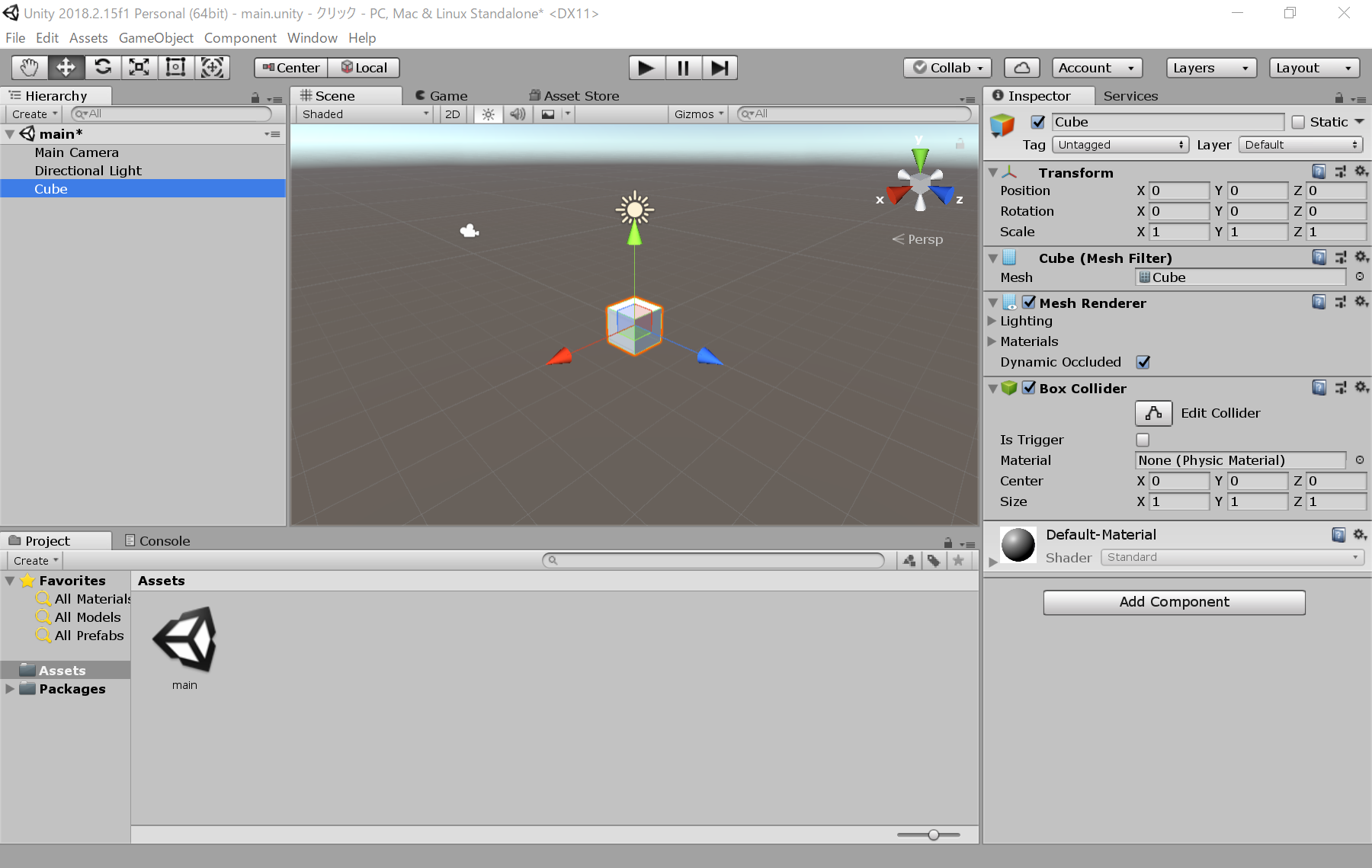
Task: Open the cloud services icon
Action: [x=1022, y=68]
